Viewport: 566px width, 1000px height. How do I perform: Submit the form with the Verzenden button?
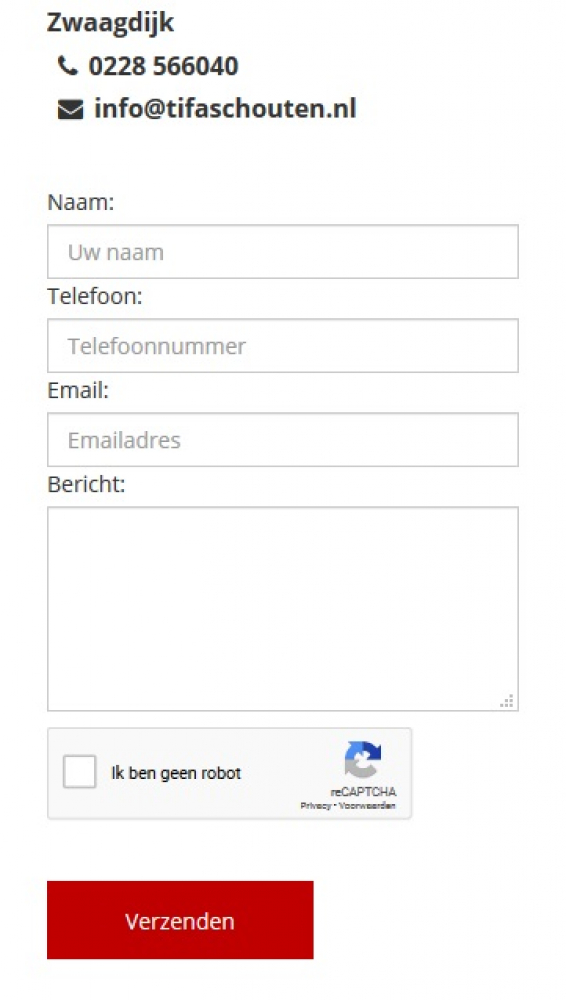[x=180, y=920]
